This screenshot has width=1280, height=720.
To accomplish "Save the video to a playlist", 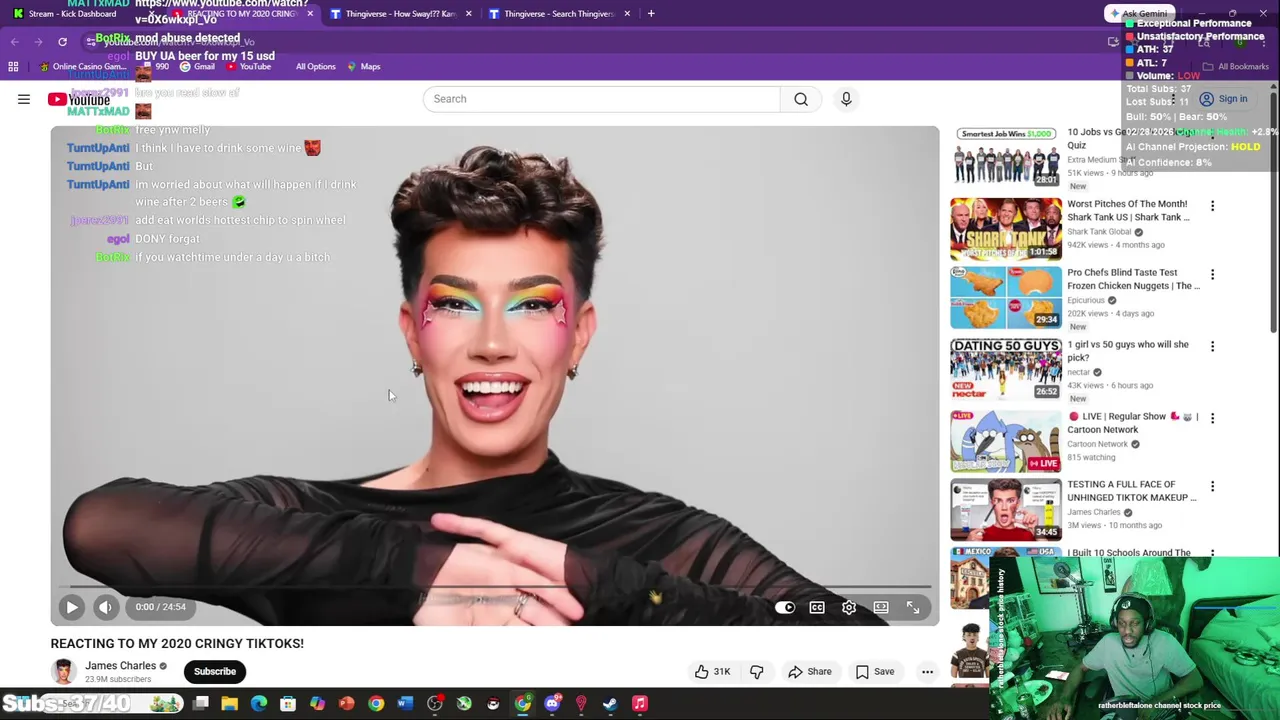I will click(875, 672).
